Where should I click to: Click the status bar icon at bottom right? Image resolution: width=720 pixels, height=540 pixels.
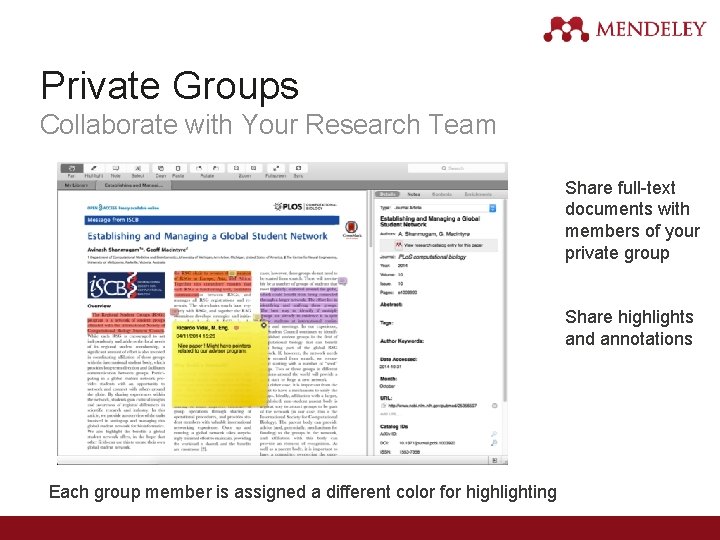tap(495, 460)
